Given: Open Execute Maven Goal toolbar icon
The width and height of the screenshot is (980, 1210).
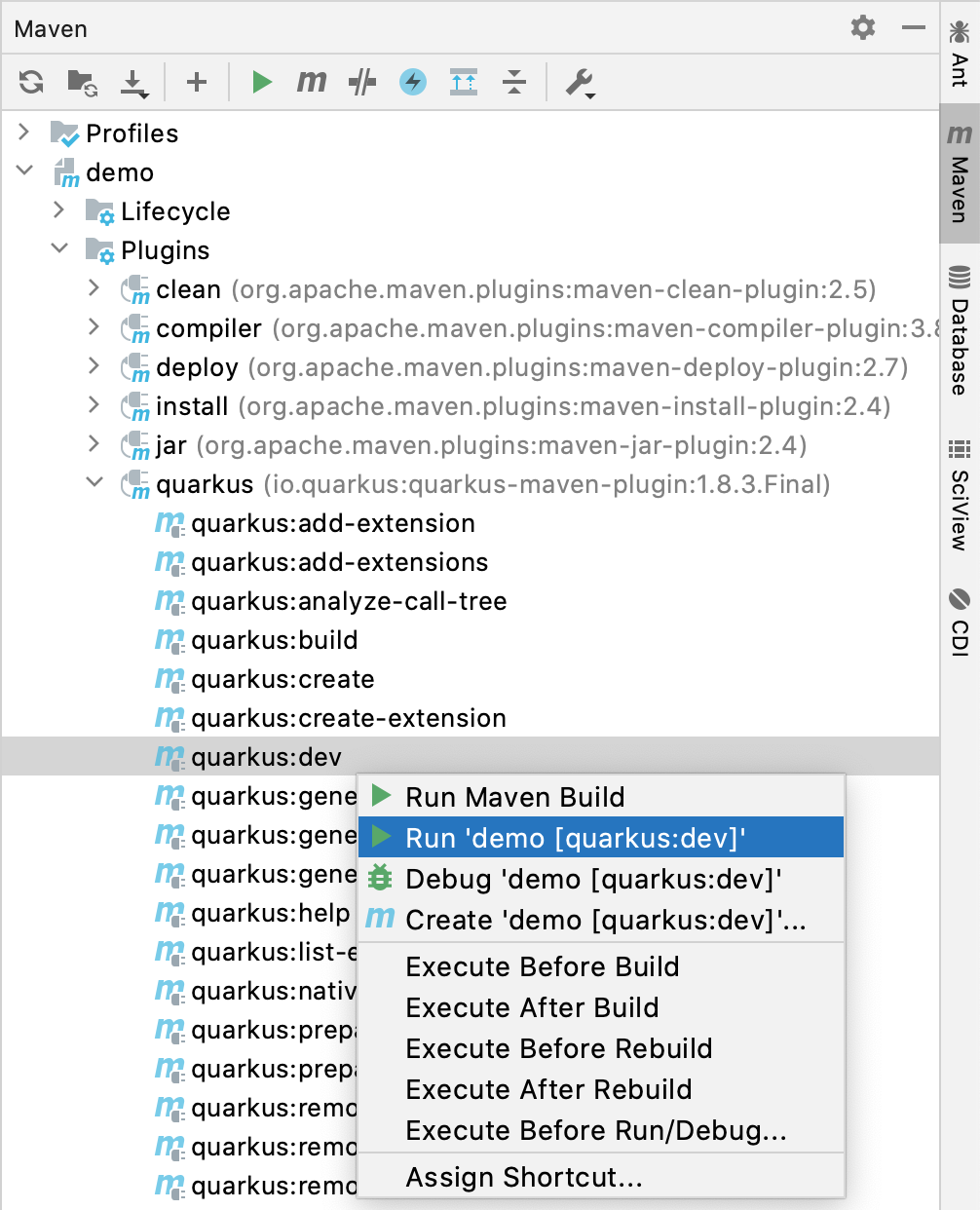Looking at the screenshot, I should coord(312,82).
